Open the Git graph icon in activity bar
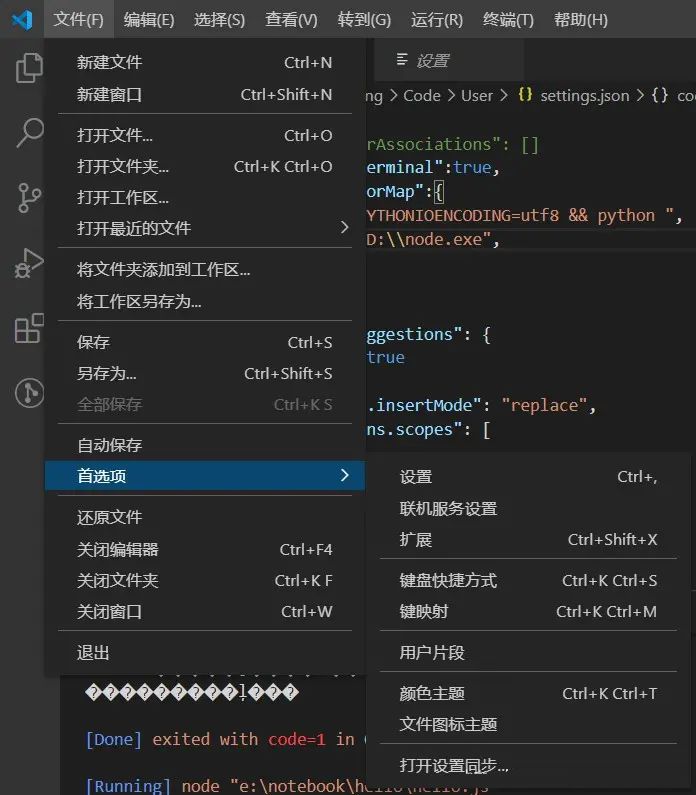The image size is (696, 795). pyautogui.click(x=29, y=393)
